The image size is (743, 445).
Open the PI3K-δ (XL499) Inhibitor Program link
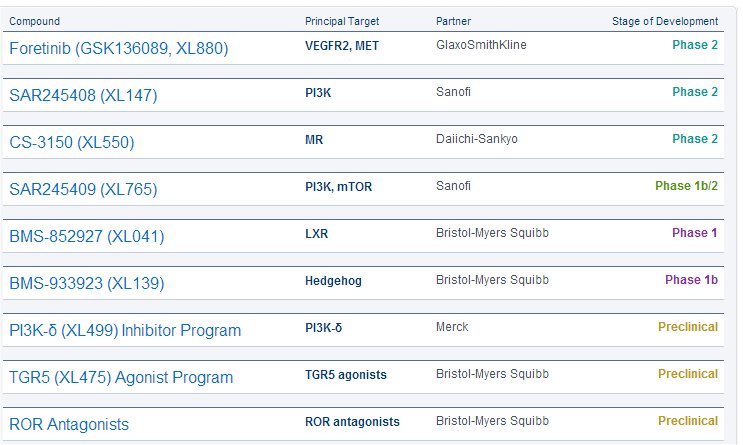coord(125,330)
